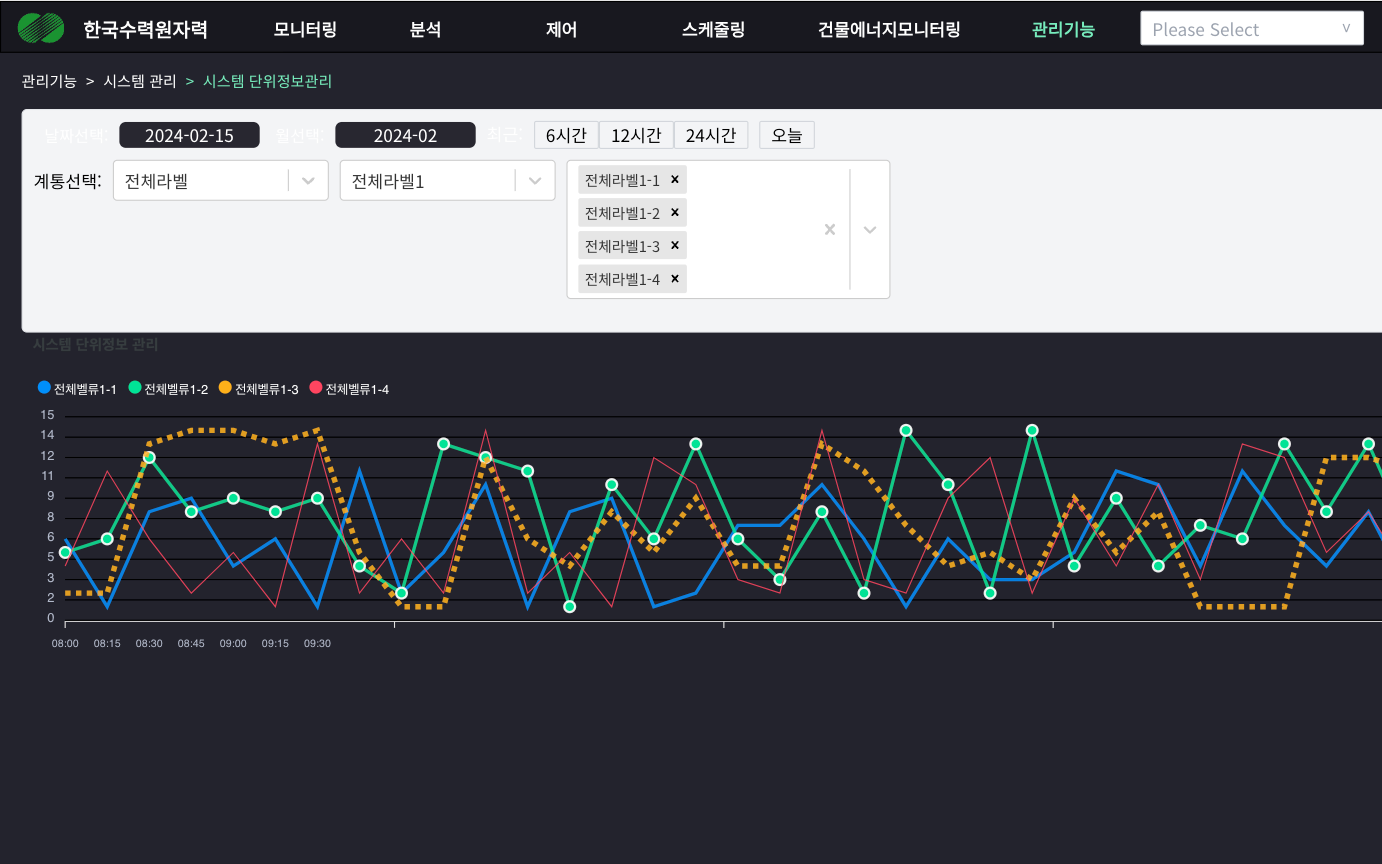Remove the 전체라벨1-4 tag

(675, 279)
